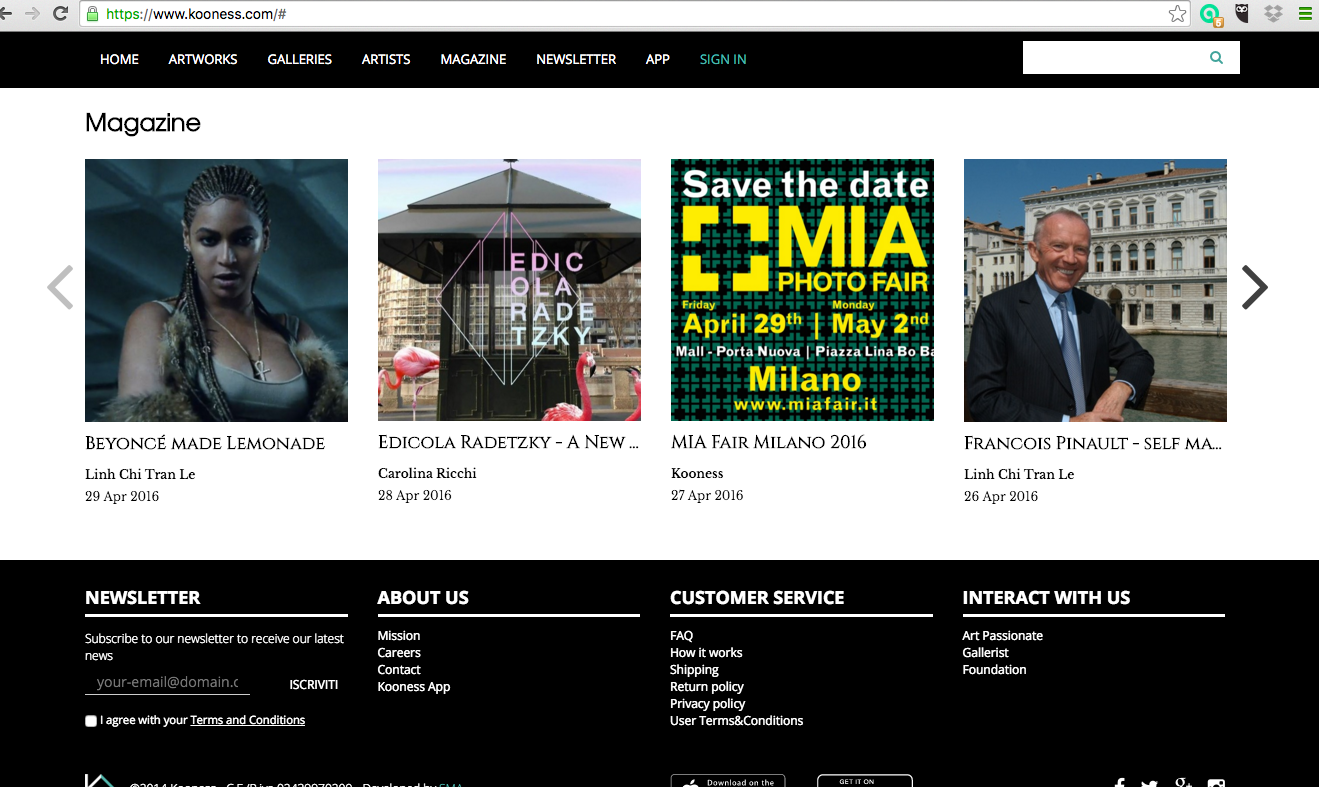Image resolution: width=1319 pixels, height=787 pixels.
Task: Click the date 26 Apr 2016
Action: tap(1001, 496)
